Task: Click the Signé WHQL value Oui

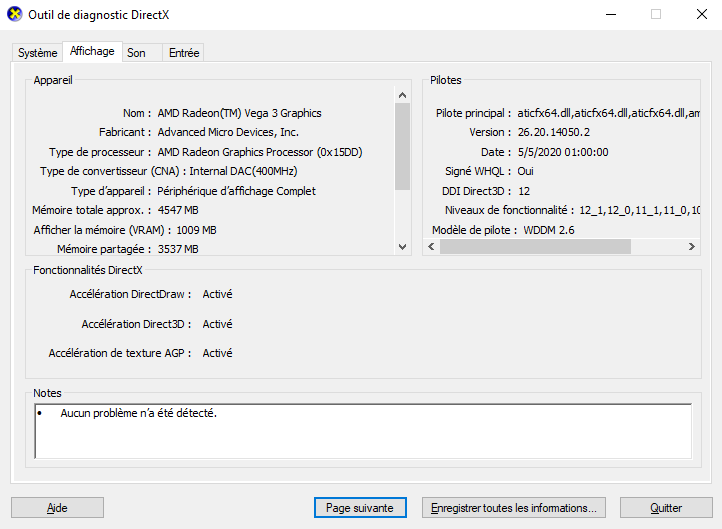Action: point(525,171)
